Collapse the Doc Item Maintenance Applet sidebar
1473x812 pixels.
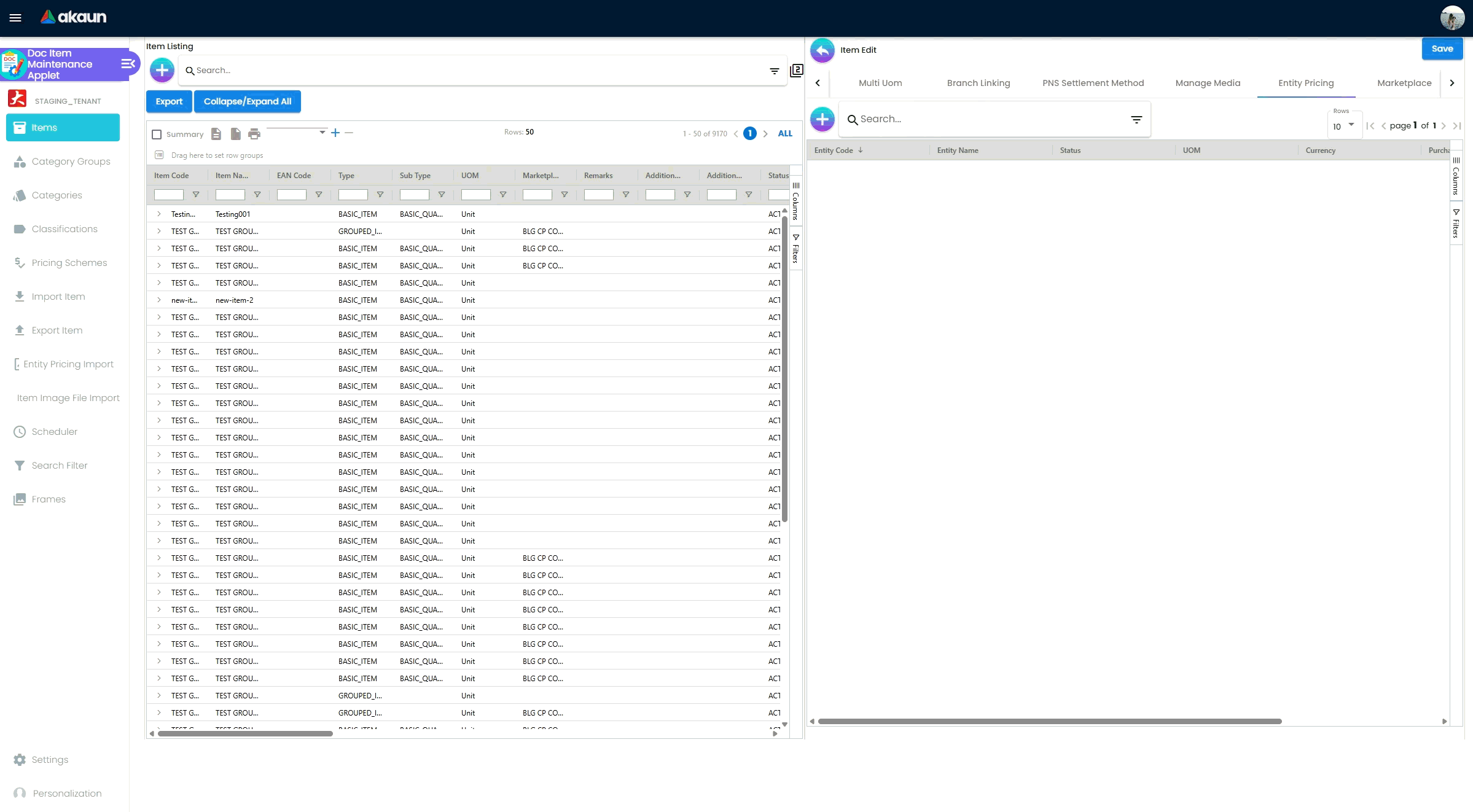tap(128, 64)
